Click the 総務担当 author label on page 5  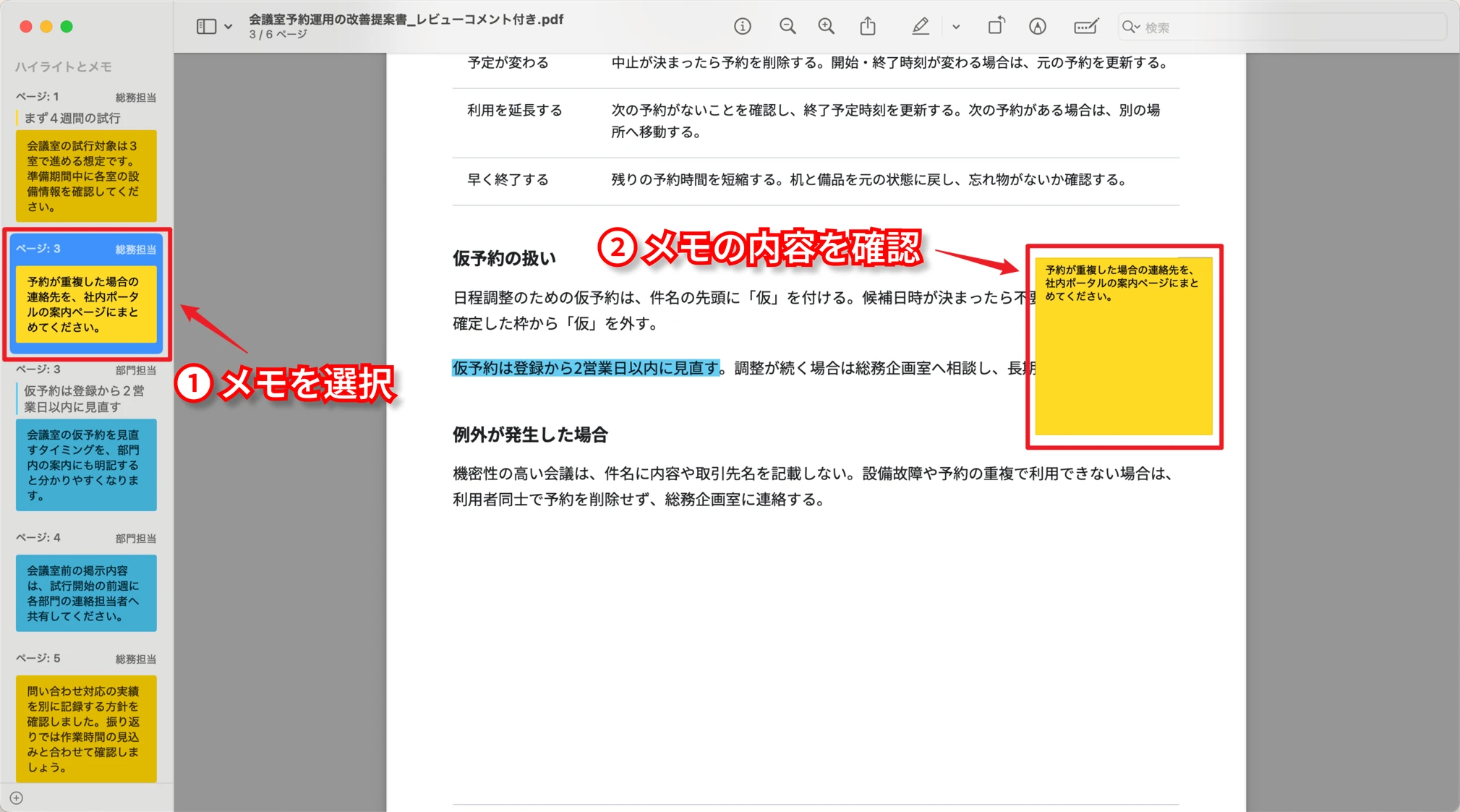[136, 659]
